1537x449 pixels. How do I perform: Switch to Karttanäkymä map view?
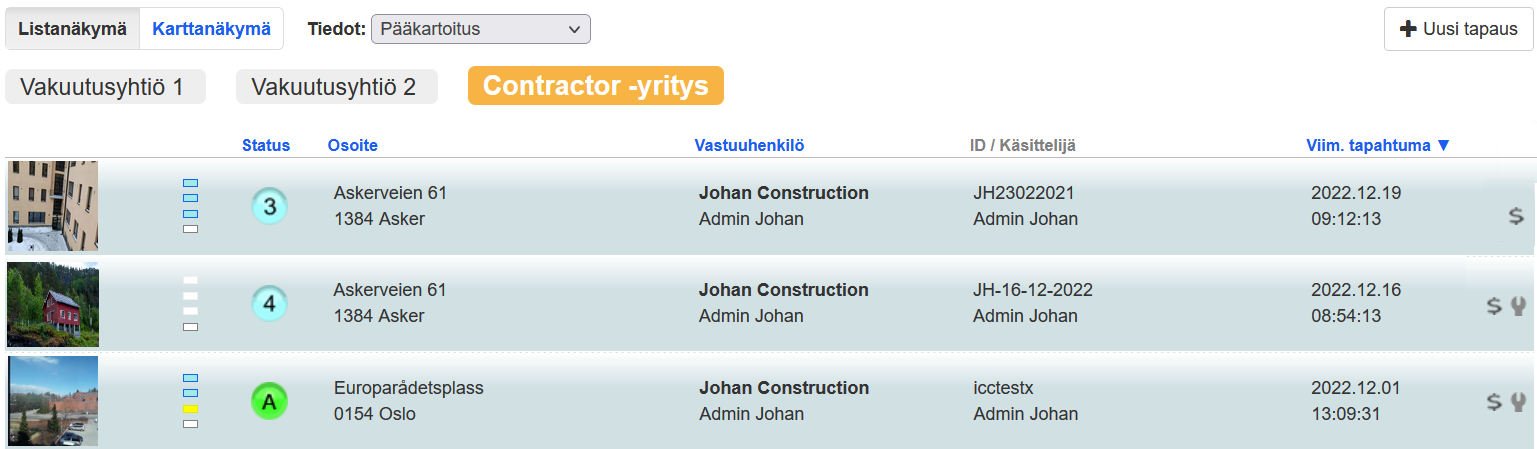pyautogui.click(x=211, y=29)
